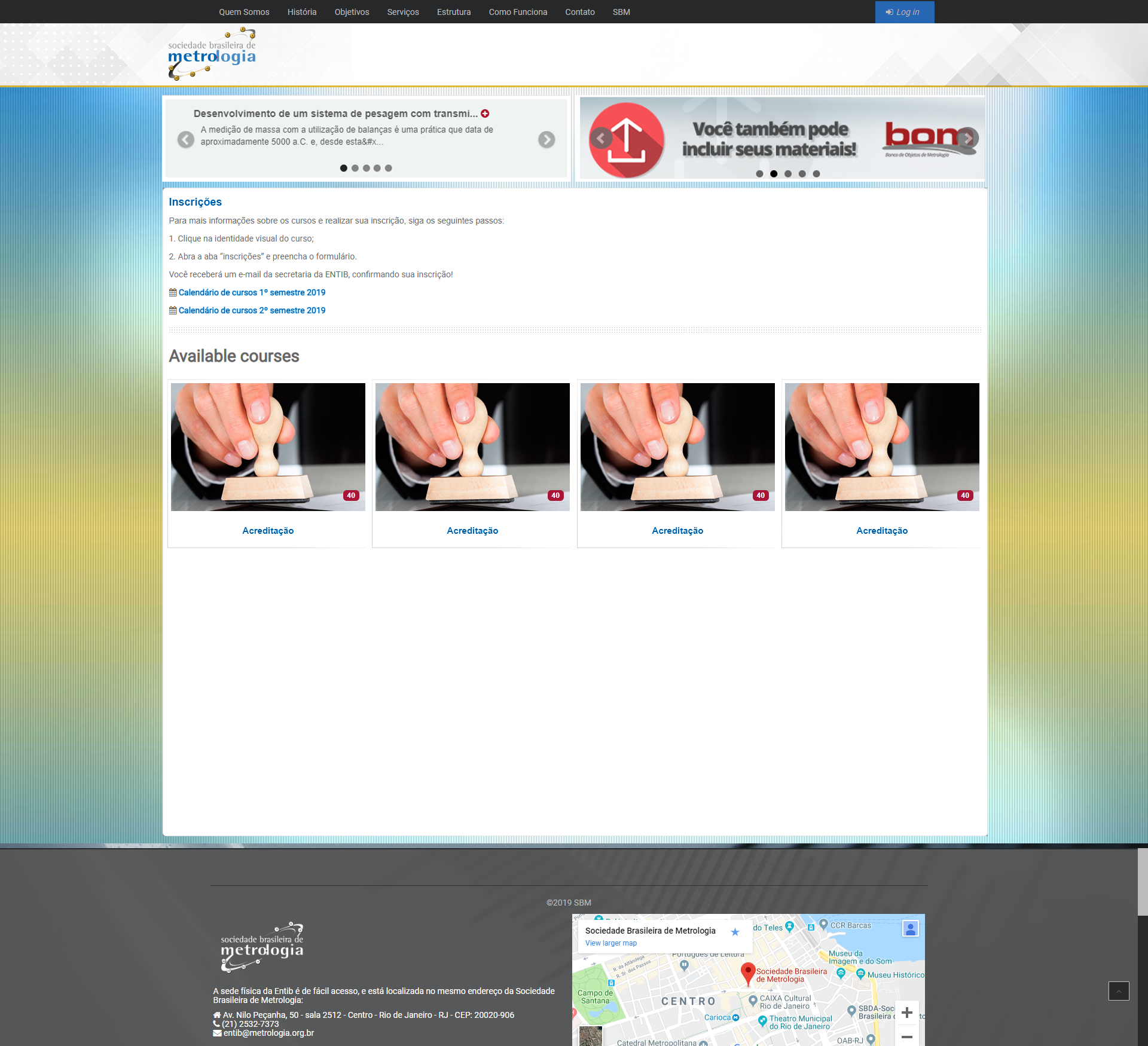Select last dot of news slider
This screenshot has height=1046, width=1148.
pyautogui.click(x=389, y=168)
